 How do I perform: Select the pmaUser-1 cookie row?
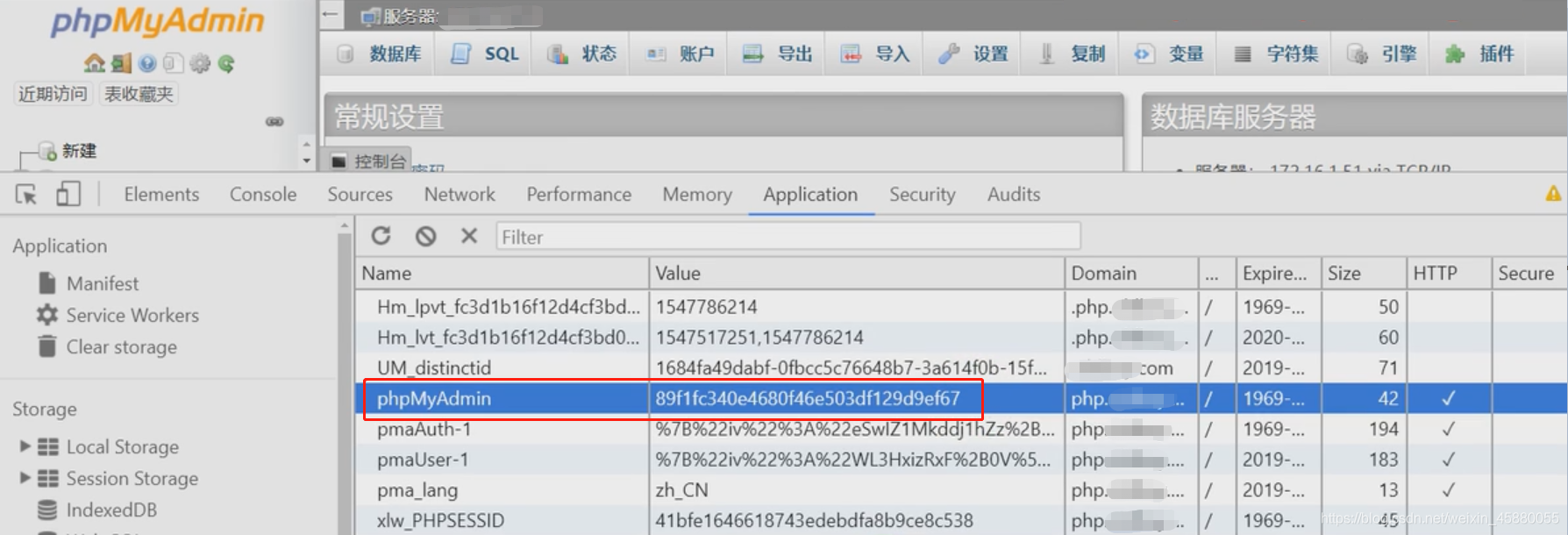click(961, 460)
